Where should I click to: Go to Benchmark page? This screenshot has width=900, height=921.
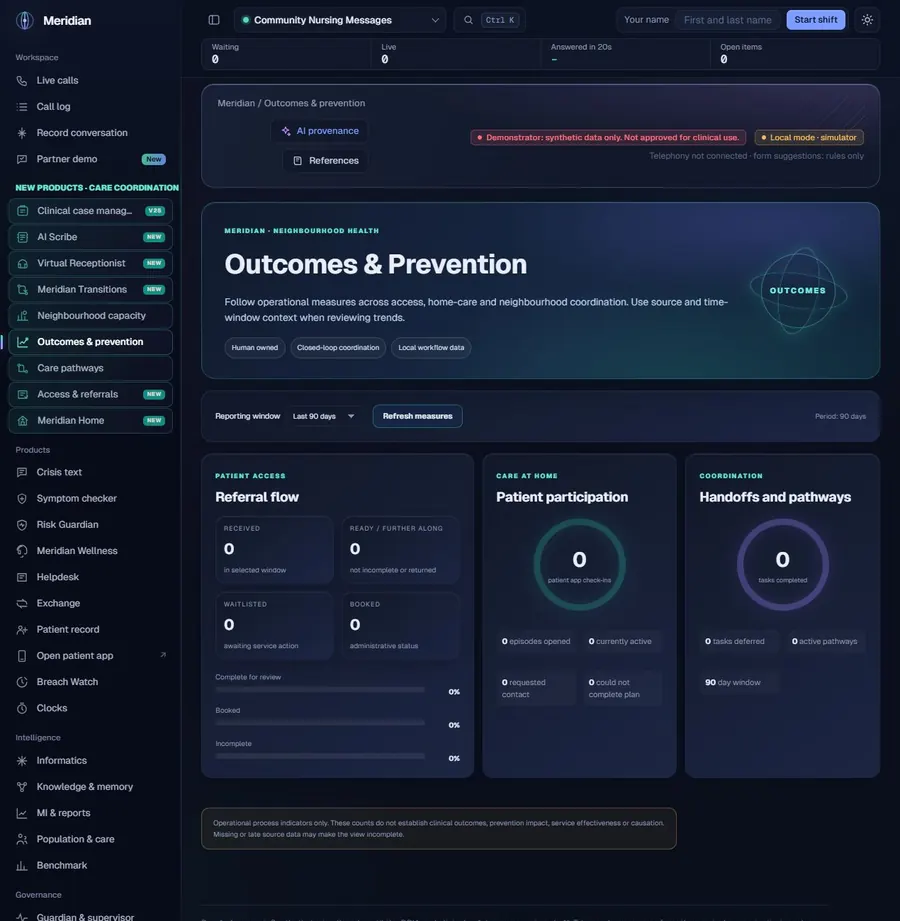pyautogui.click(x=90, y=866)
